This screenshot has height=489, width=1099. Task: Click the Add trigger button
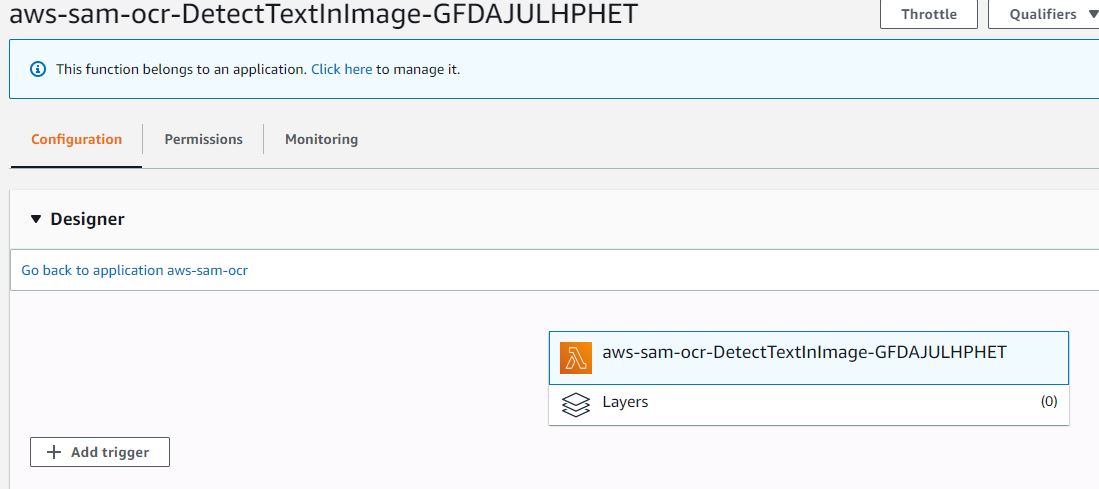click(x=100, y=452)
